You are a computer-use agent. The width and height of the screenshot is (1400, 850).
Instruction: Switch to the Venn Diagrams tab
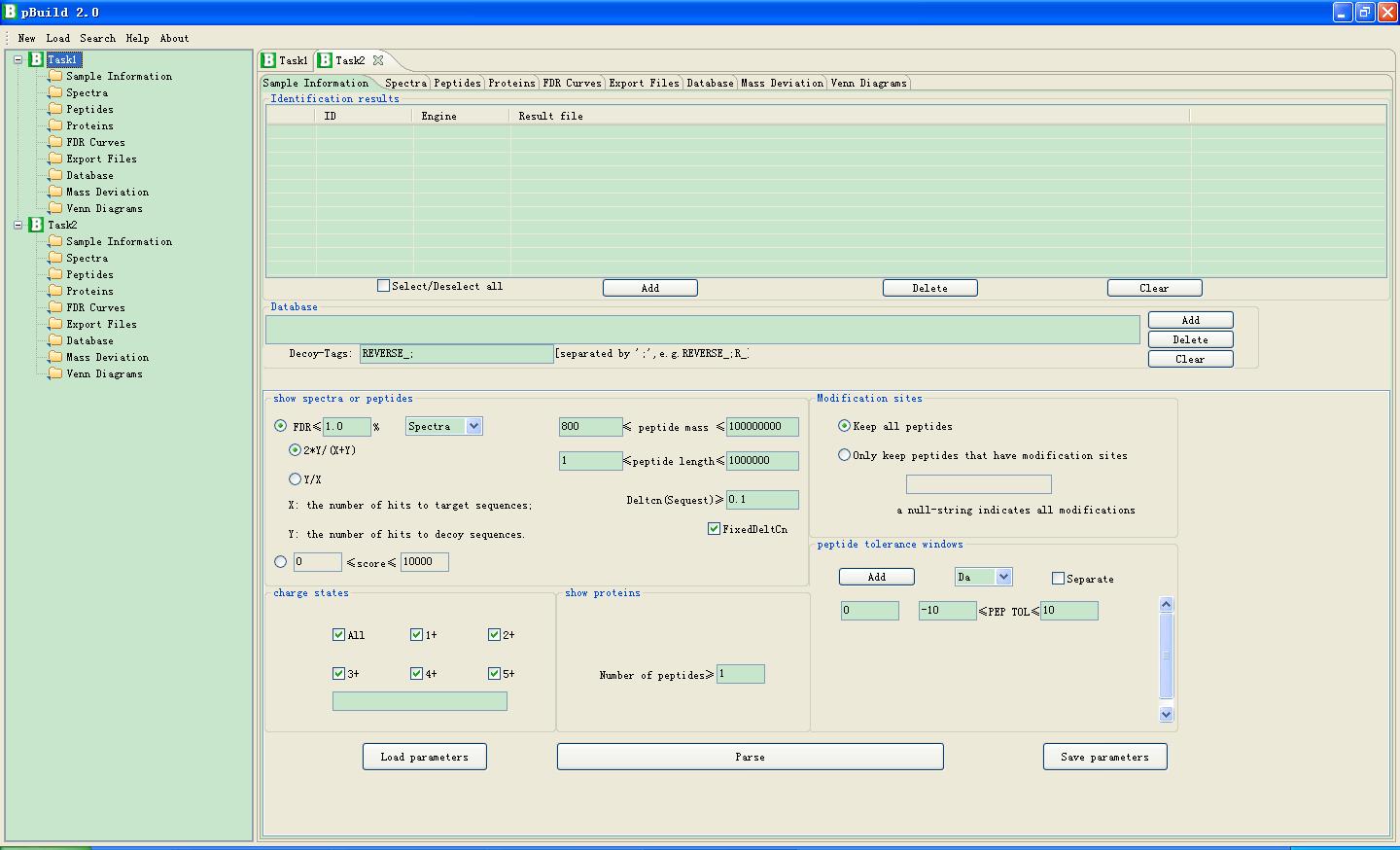pos(868,83)
